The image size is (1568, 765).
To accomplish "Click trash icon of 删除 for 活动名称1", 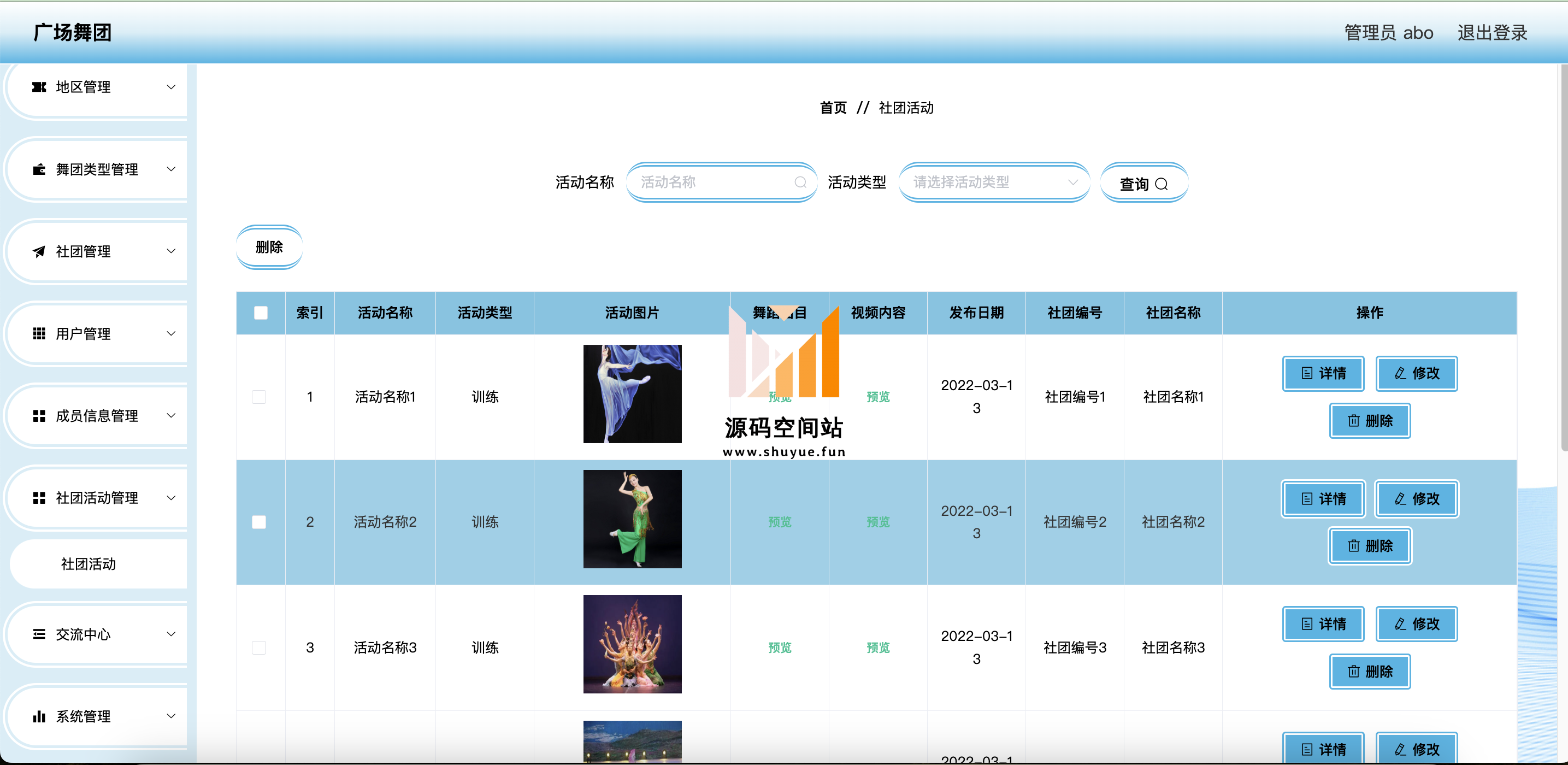I will 1353,421.
